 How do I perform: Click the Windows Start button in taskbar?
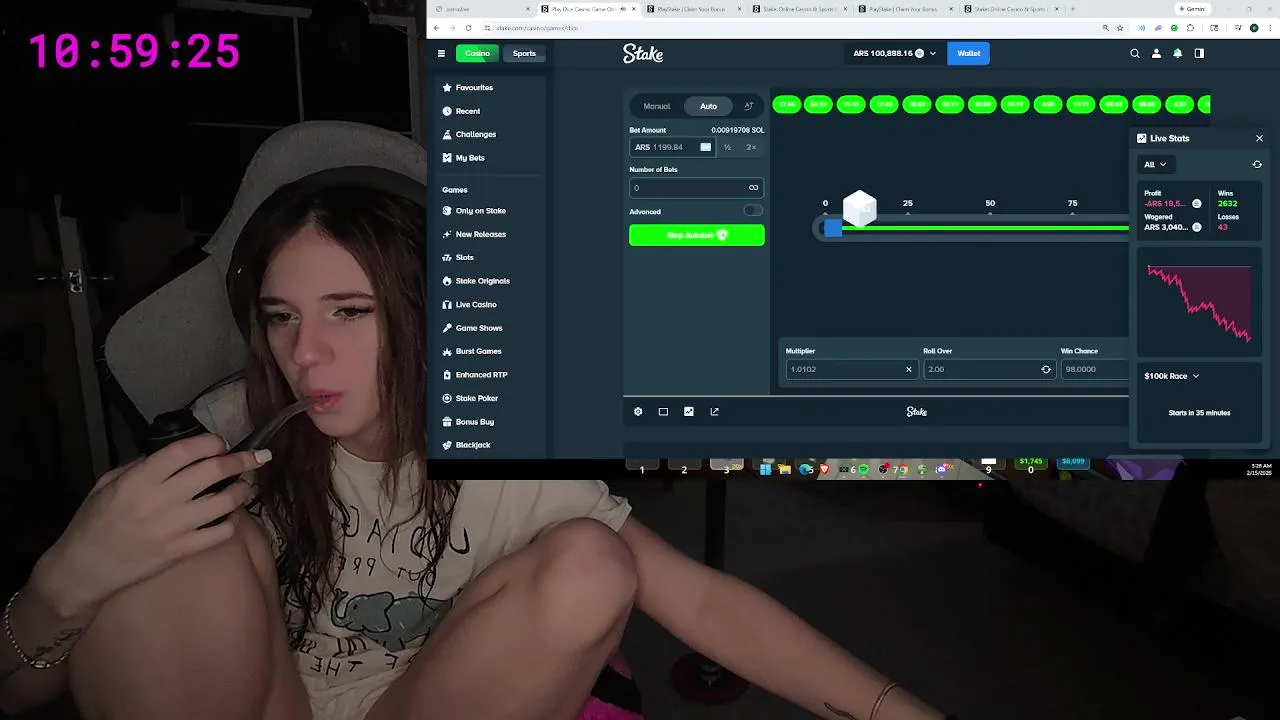coord(765,469)
